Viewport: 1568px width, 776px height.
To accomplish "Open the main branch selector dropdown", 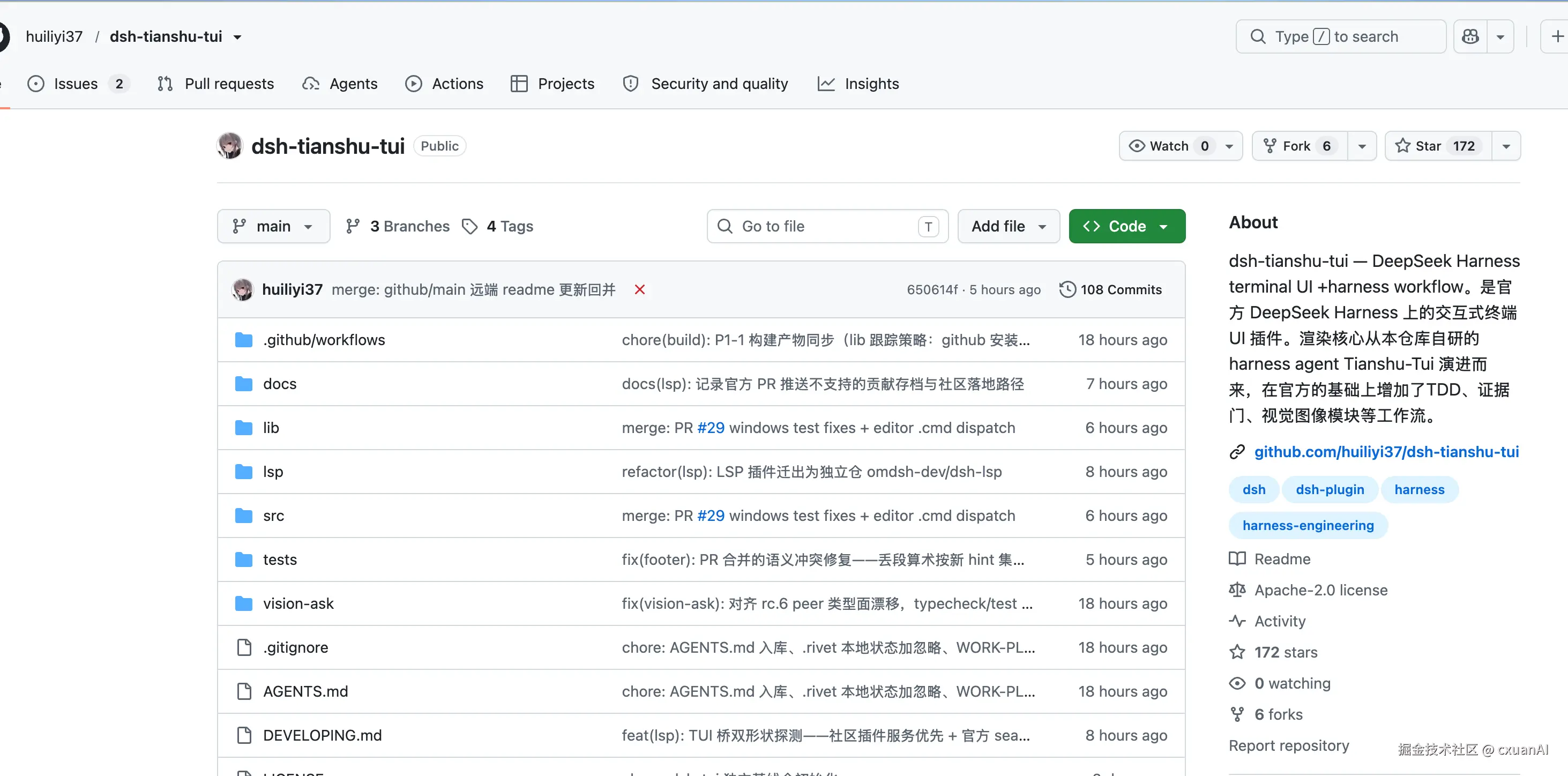I will pos(273,226).
